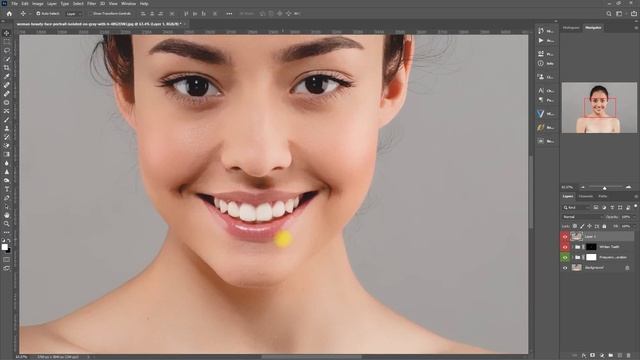Viewport: 640px width, 360px height.
Task: Select the Horizontal Type tool
Action: click(x=7, y=189)
